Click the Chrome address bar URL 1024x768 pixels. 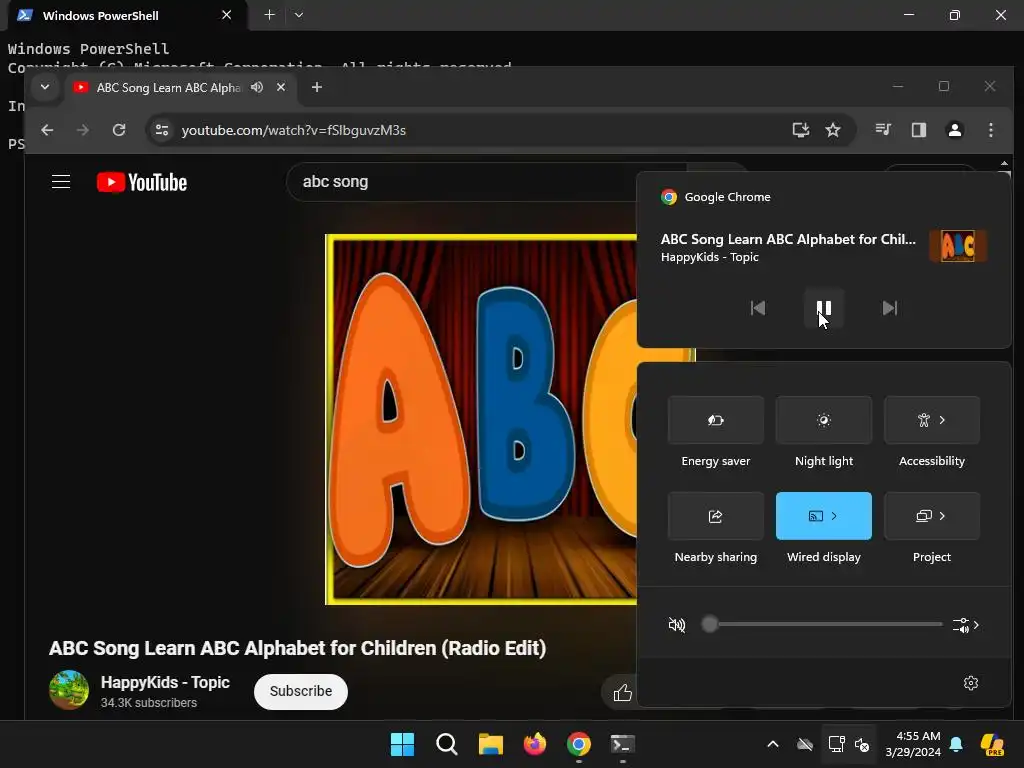(293, 130)
